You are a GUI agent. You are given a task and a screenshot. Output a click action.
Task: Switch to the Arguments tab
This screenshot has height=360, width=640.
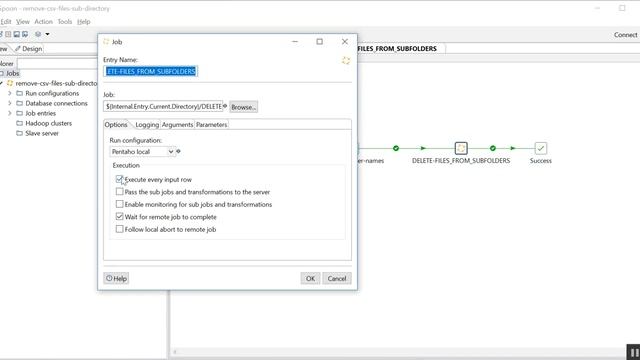(177, 125)
